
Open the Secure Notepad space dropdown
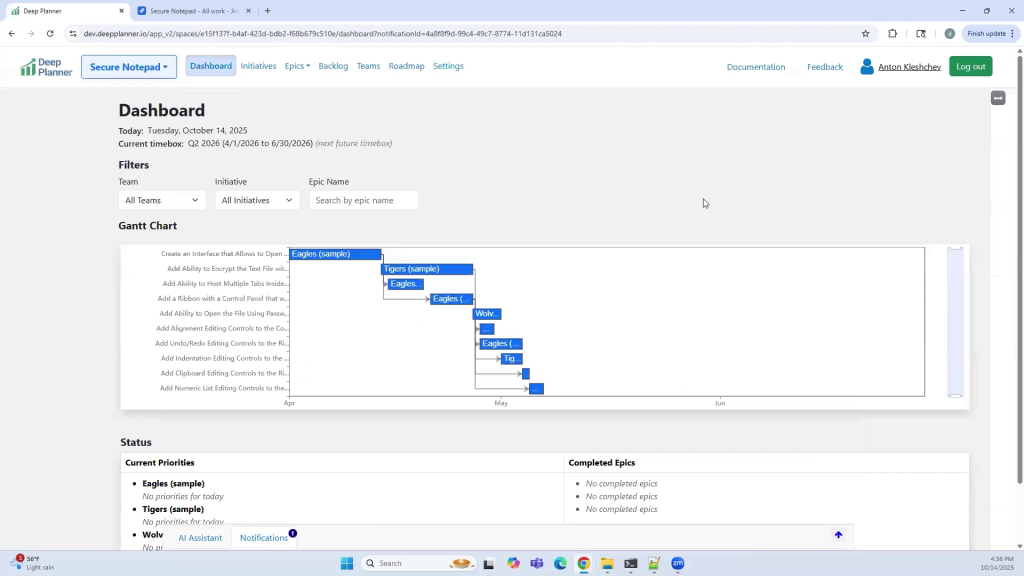coord(129,67)
